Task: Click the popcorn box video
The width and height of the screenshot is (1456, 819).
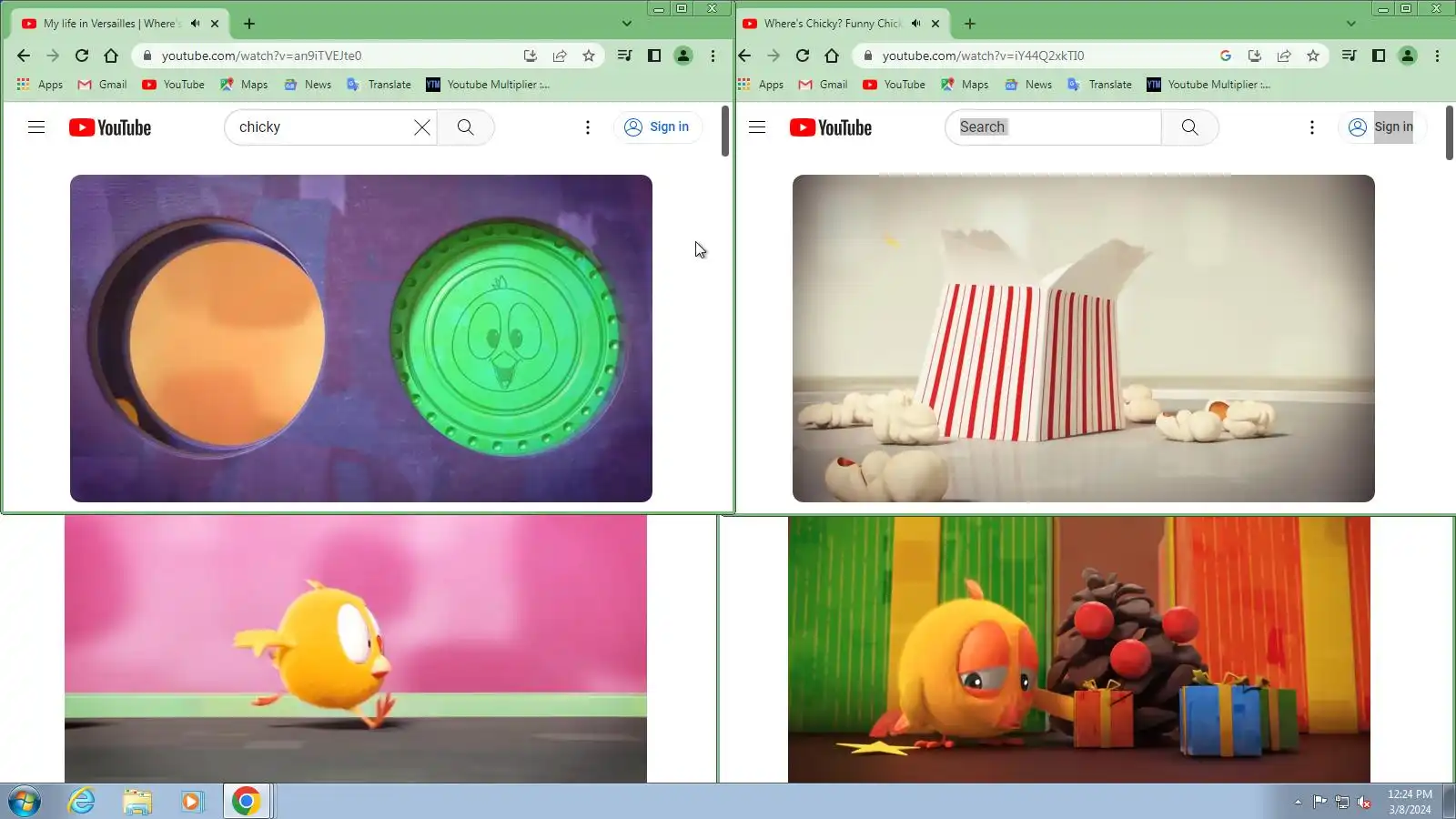Action: 1084,339
